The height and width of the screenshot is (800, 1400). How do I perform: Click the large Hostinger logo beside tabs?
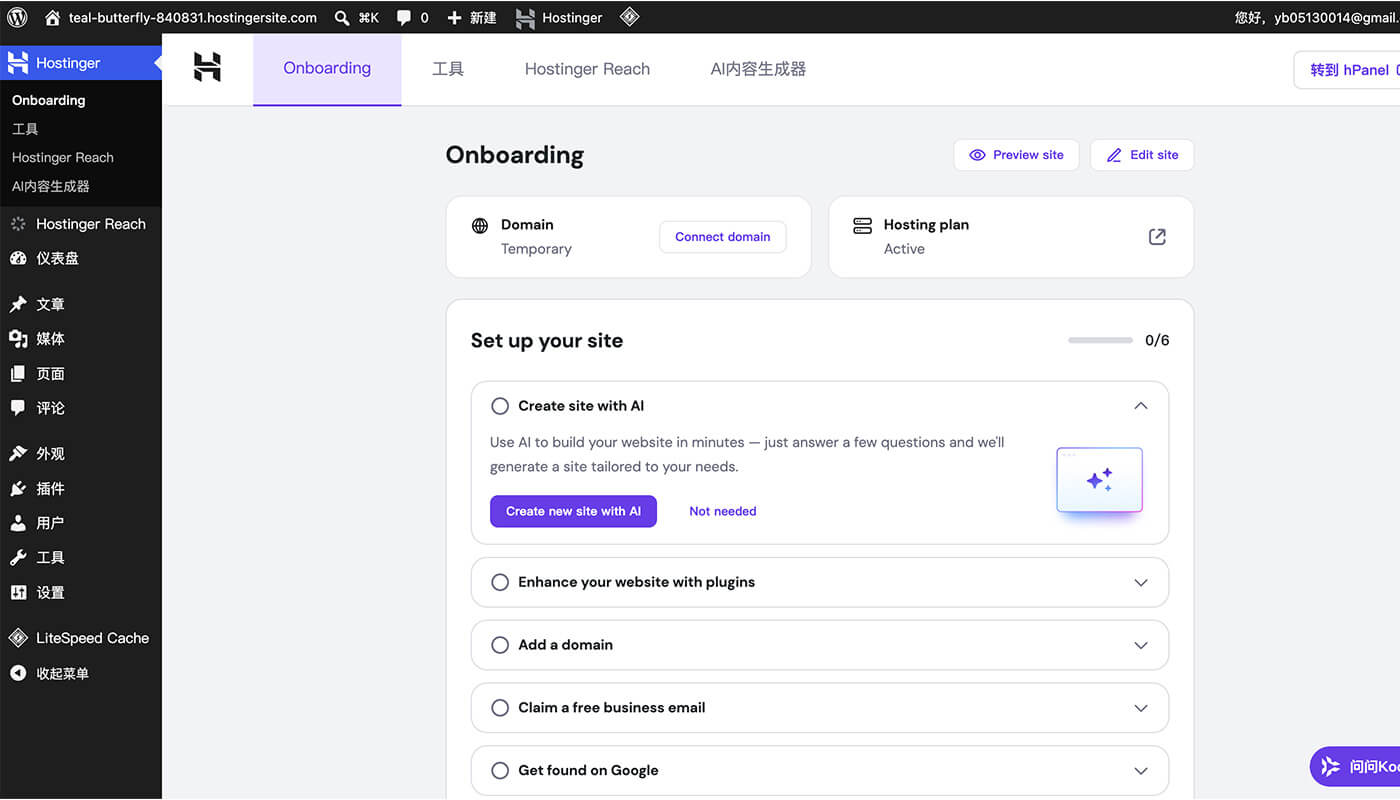(207, 67)
